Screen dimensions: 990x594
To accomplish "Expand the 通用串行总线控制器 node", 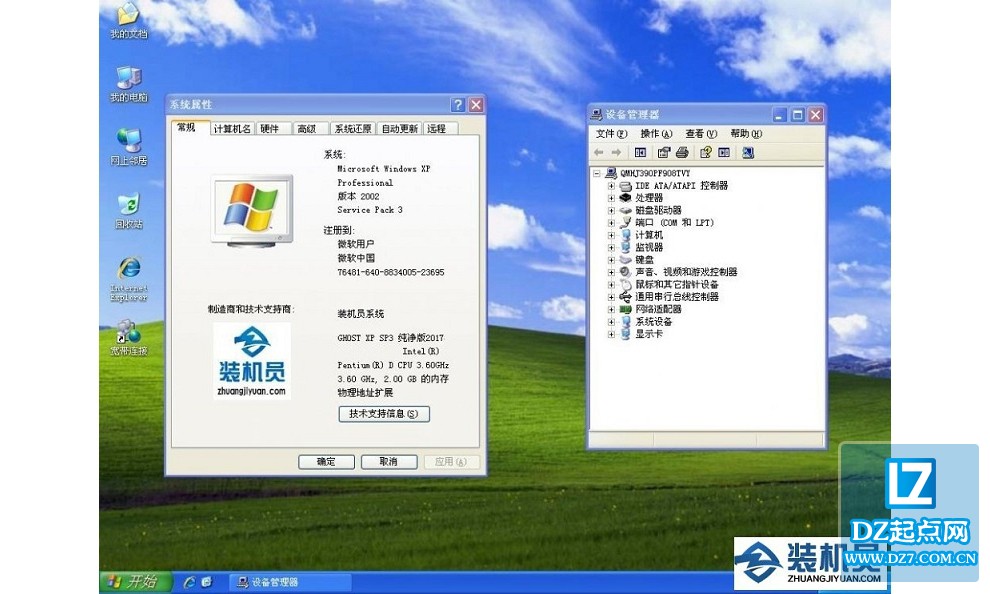I will (611, 297).
